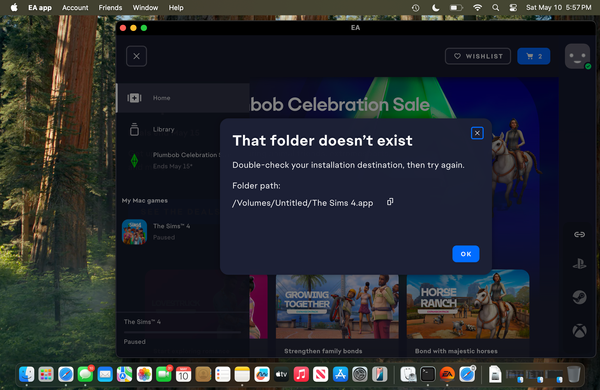The height and width of the screenshot is (390, 600).
Task: Click the PlayStation icon
Action: [579, 264]
